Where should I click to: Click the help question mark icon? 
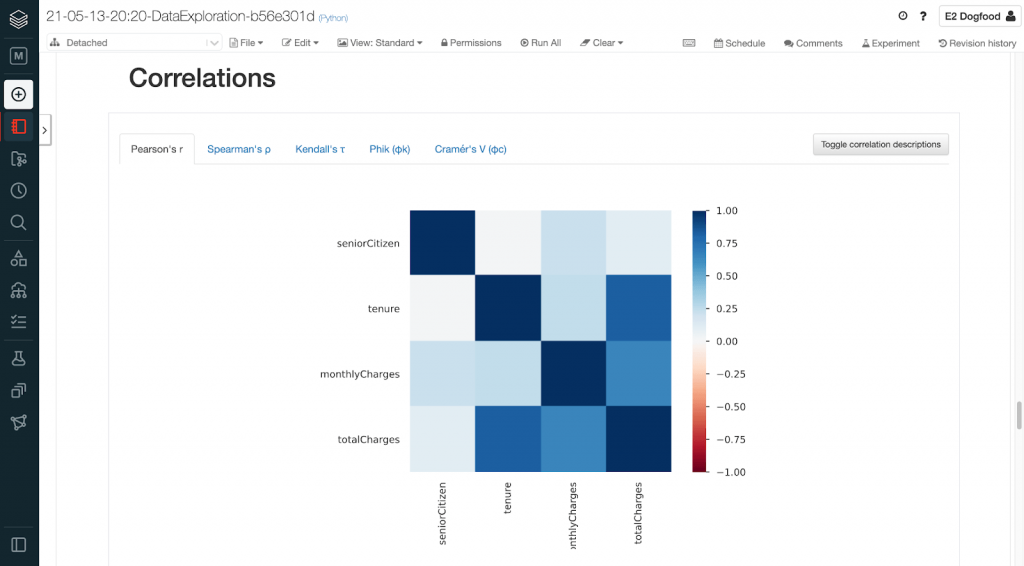923,16
